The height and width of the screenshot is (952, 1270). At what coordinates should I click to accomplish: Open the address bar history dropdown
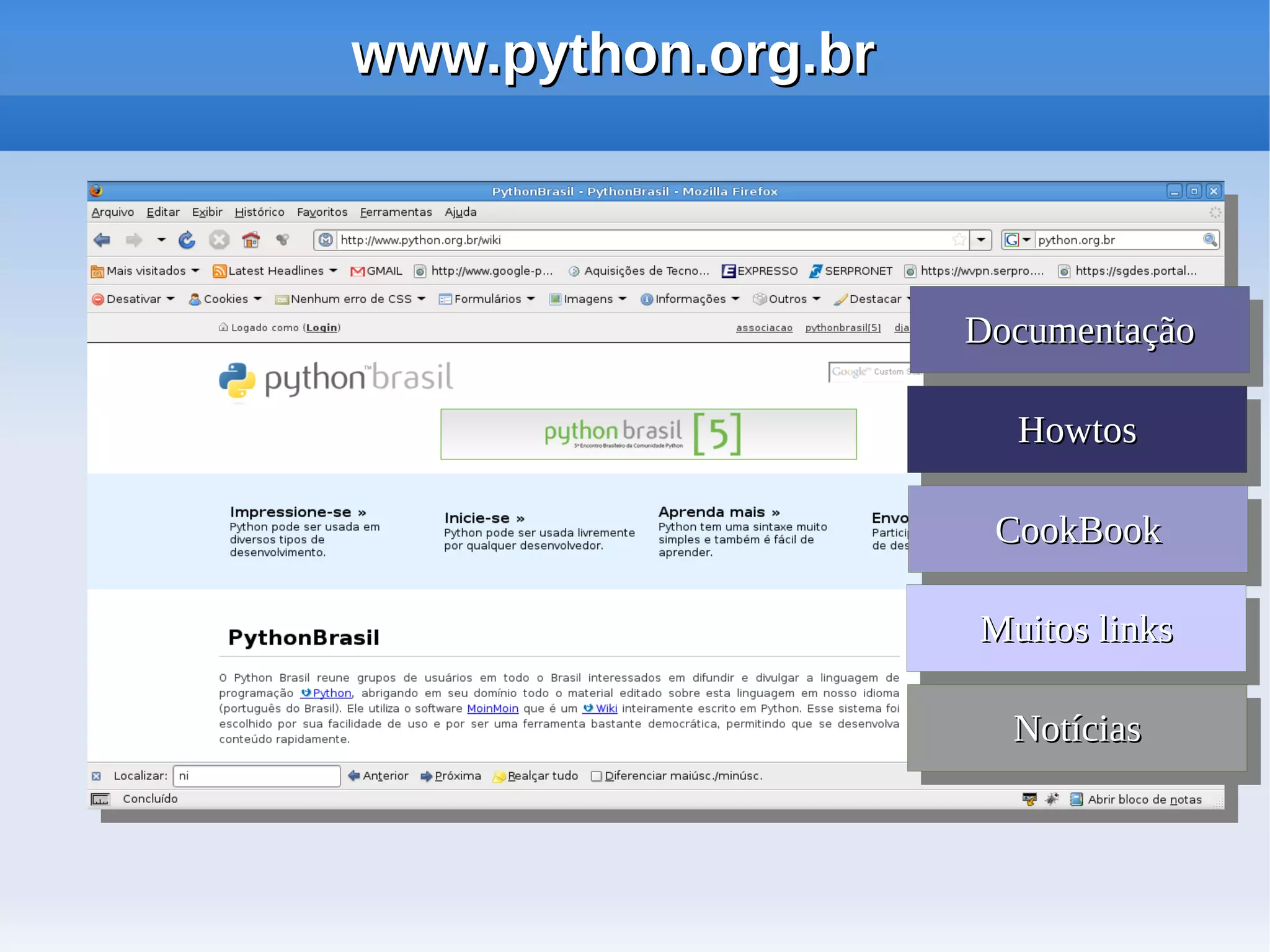[x=981, y=240]
